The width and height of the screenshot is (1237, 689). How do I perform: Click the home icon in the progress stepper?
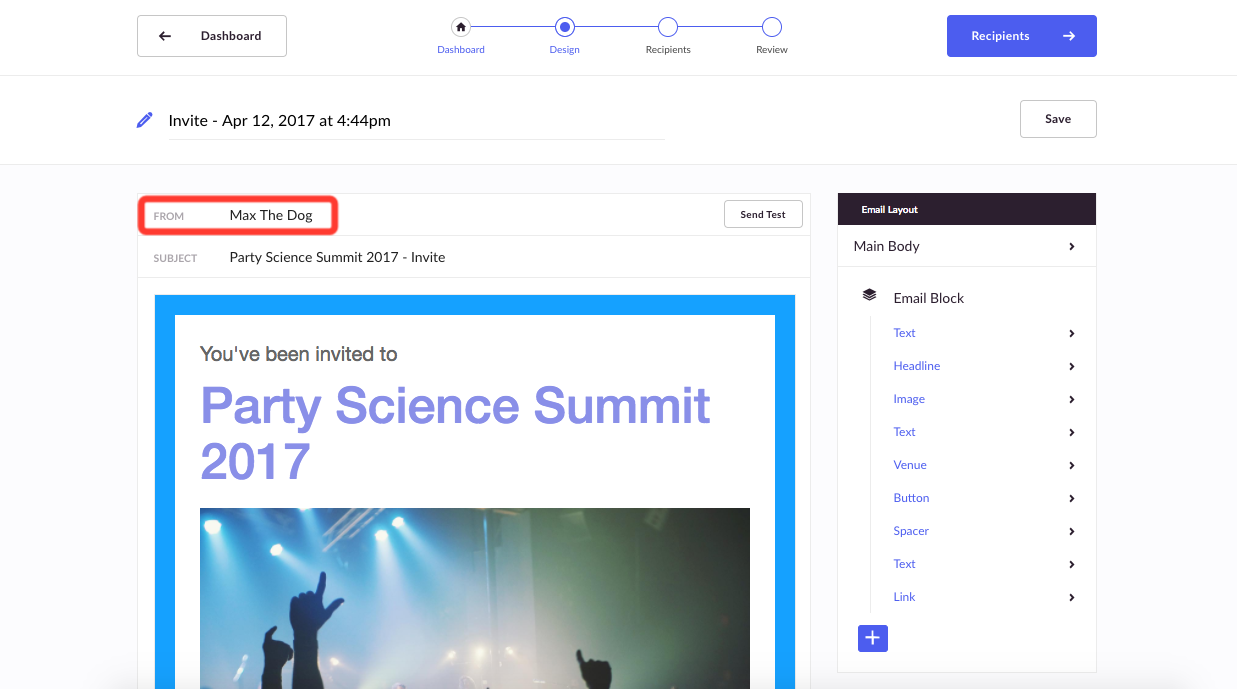tap(460, 27)
